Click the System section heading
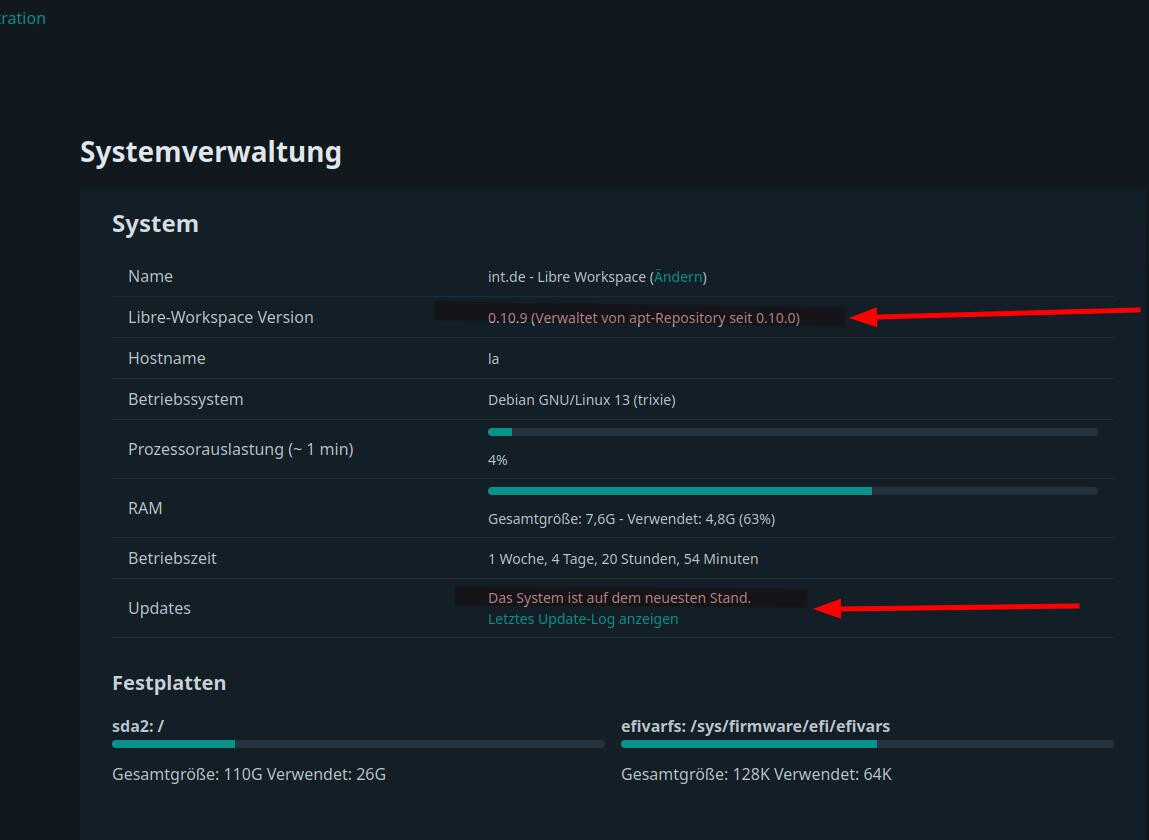 pyautogui.click(x=155, y=224)
